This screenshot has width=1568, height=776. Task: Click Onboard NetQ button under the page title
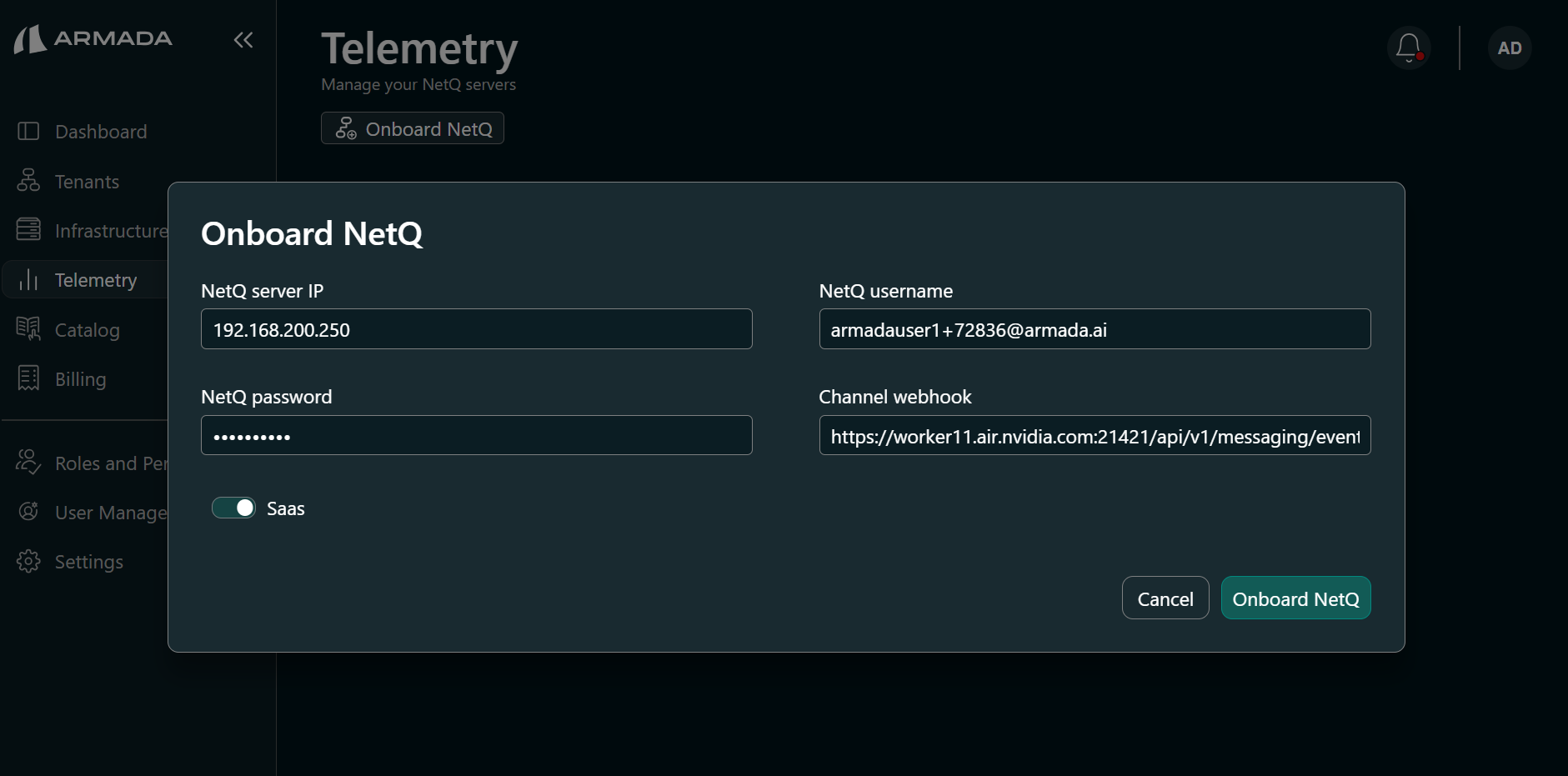[413, 128]
